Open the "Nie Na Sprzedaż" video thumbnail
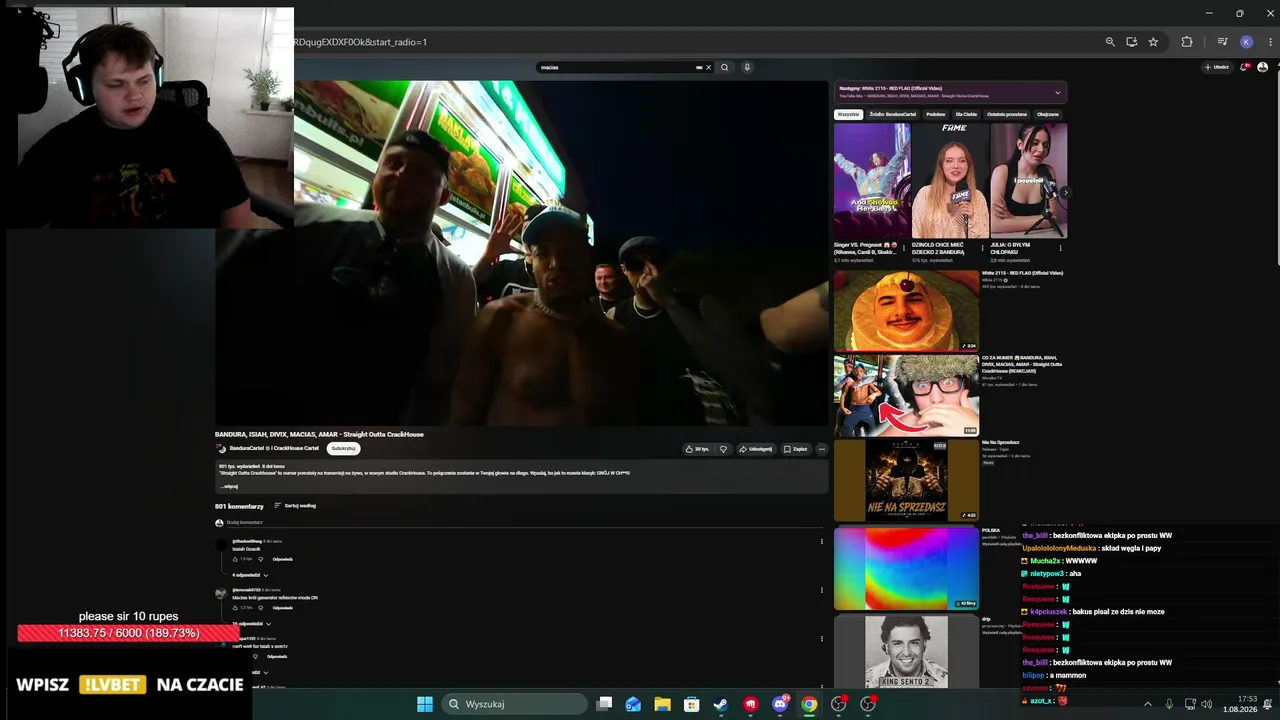Image resolution: width=1280 pixels, height=720 pixels. 906,481
